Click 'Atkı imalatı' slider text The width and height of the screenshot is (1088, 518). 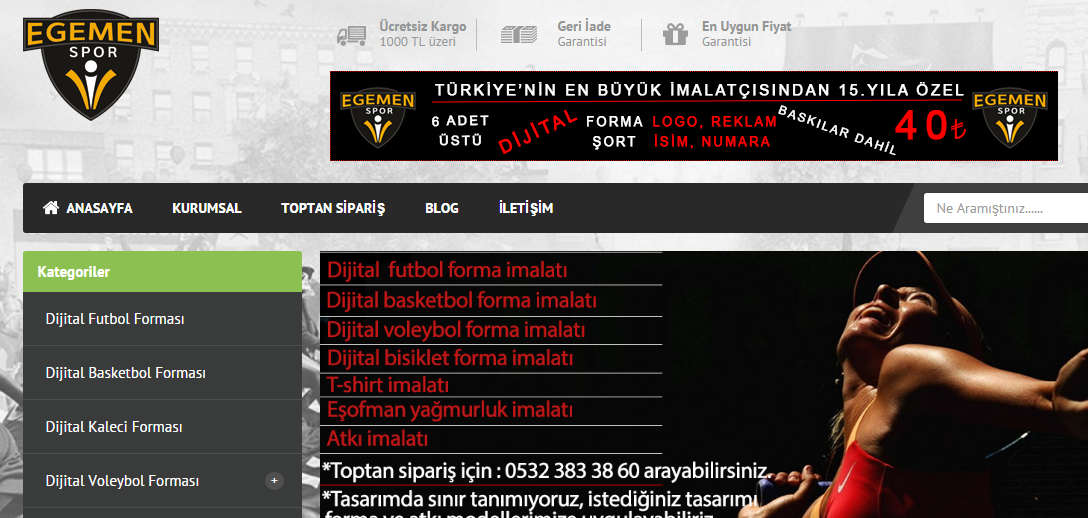(x=377, y=439)
